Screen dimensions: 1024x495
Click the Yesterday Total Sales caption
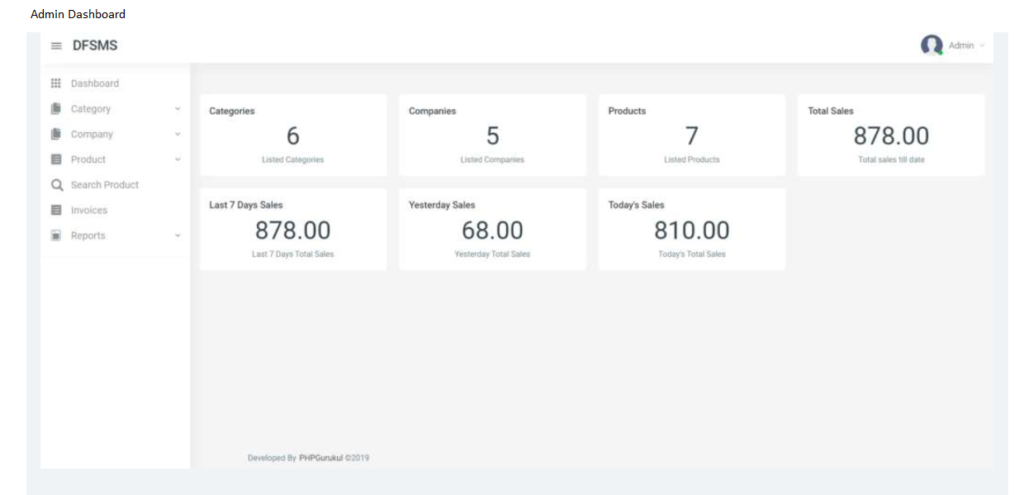point(492,254)
